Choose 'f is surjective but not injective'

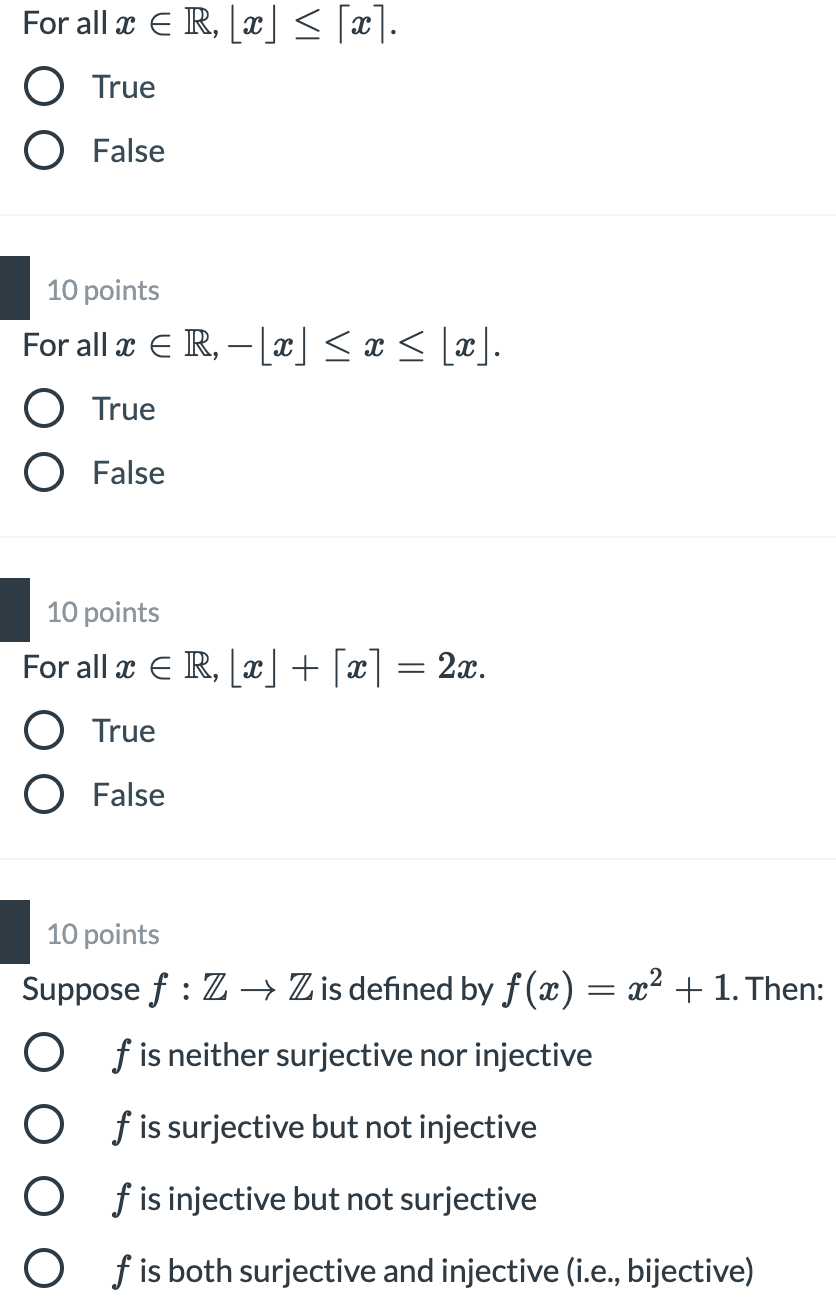[x=44, y=1124]
